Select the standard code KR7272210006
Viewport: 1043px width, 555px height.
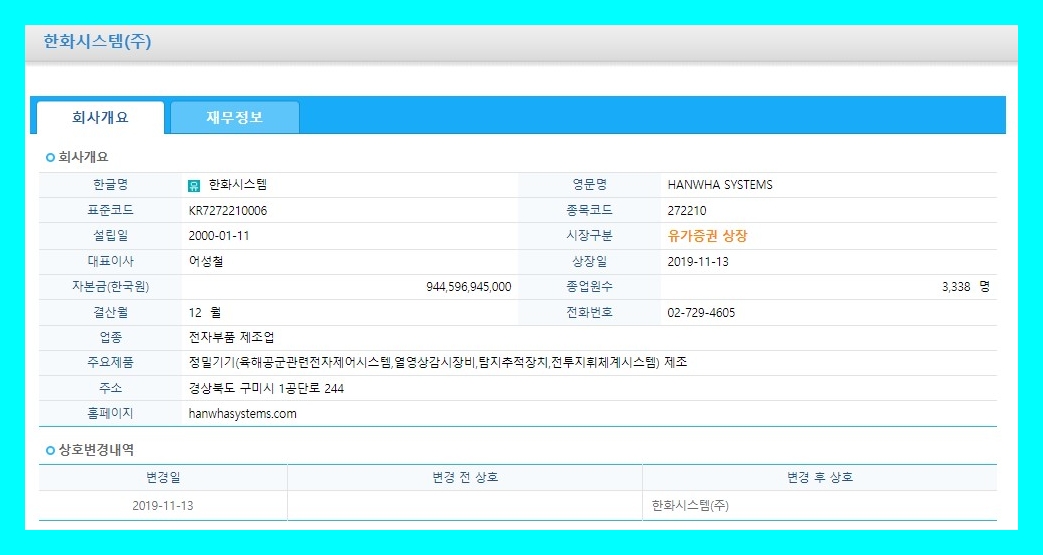point(228,211)
